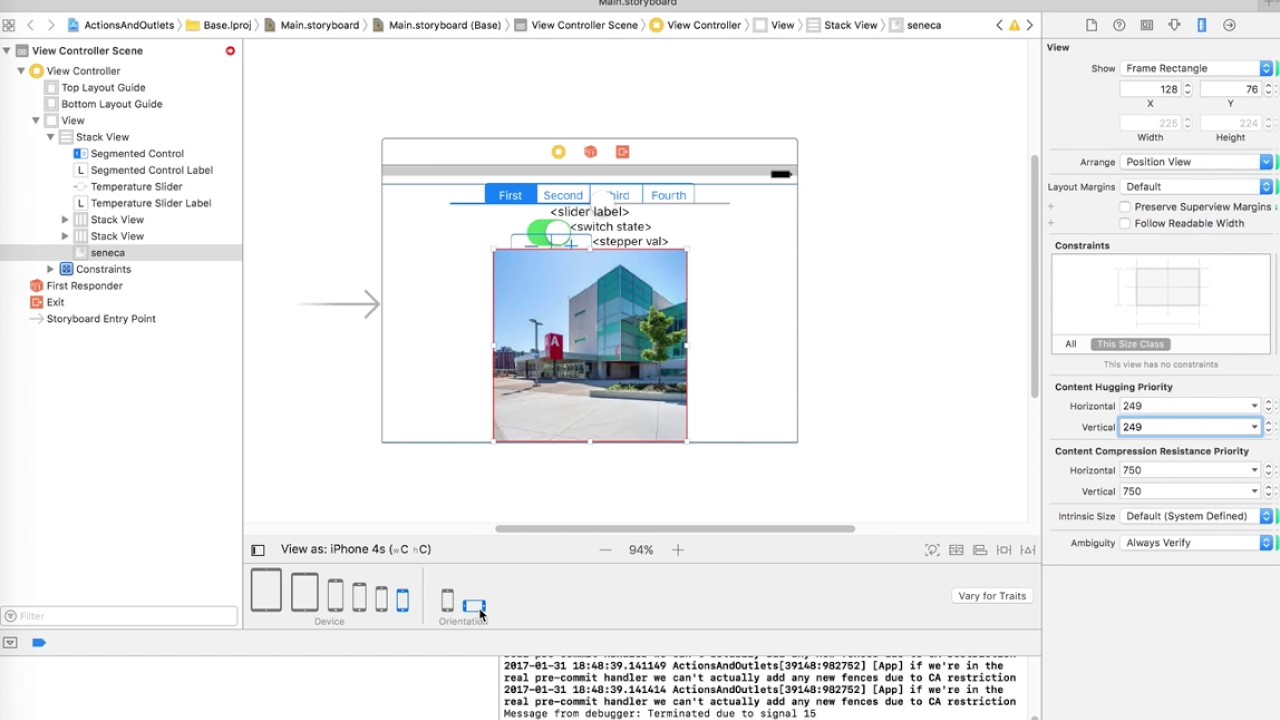Select the large iPad Pro device
The height and width of the screenshot is (720, 1280).
(266, 590)
